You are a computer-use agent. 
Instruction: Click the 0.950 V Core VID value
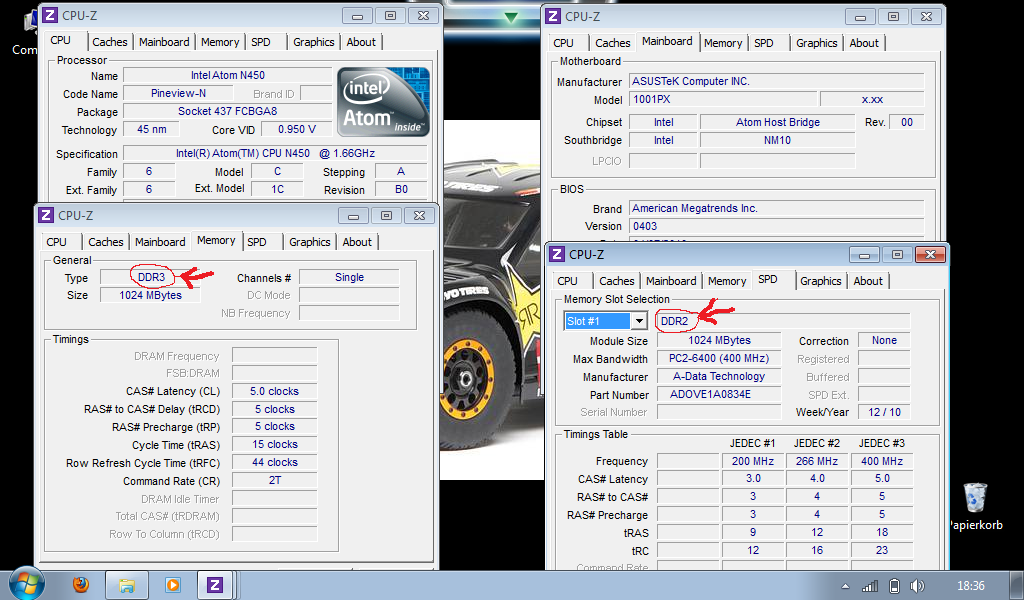pos(296,129)
